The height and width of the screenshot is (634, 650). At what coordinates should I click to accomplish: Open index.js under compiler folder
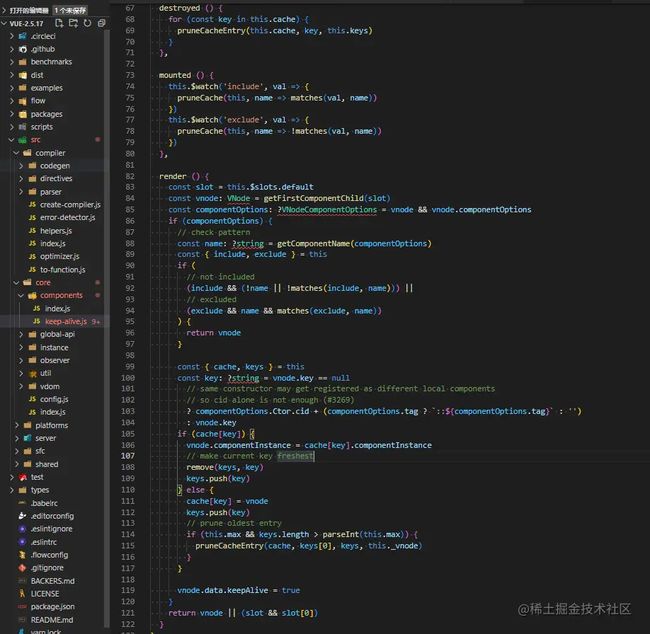53,244
